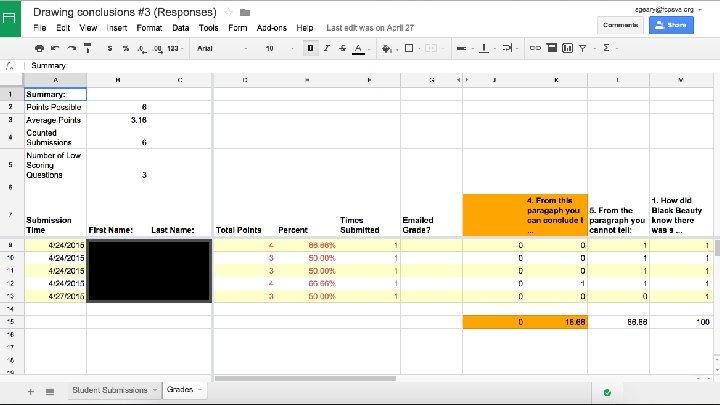Open the Form menu
The image size is (720, 405).
(237, 28)
